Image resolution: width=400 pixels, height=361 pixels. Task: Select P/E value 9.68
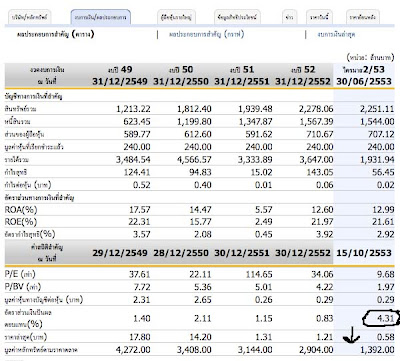385,275
